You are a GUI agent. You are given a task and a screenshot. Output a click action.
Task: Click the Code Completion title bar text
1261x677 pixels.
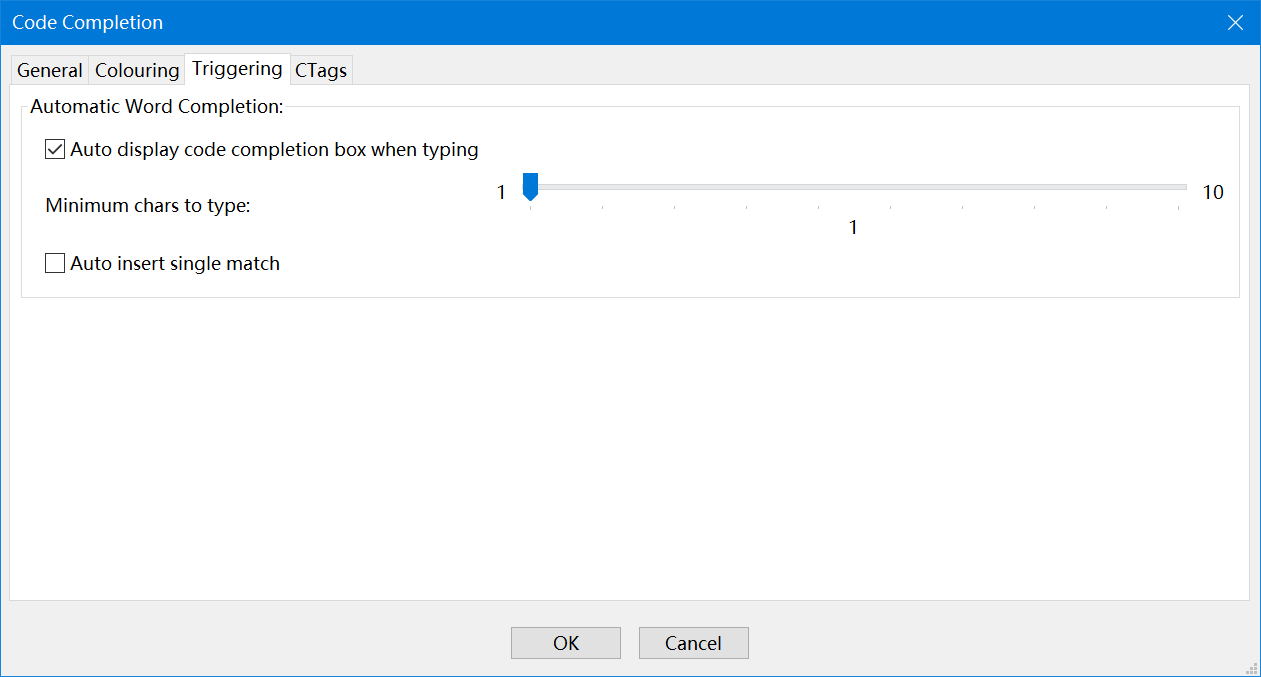pyautogui.click(x=88, y=22)
